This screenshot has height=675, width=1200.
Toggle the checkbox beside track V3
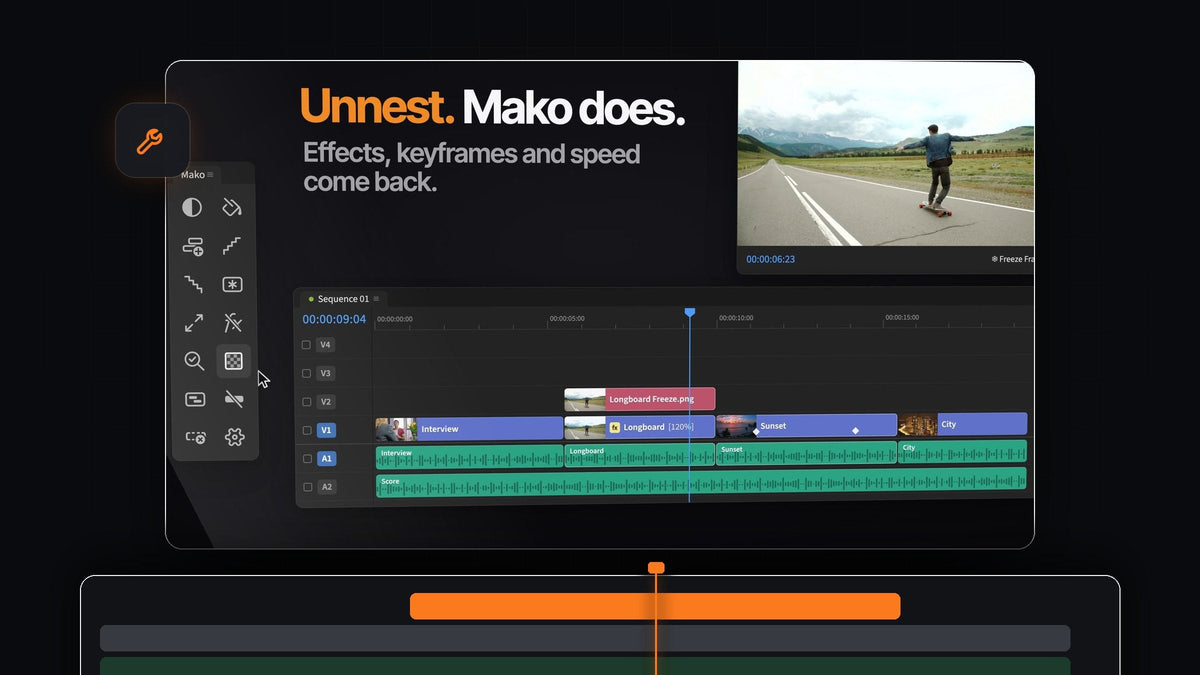pyautogui.click(x=306, y=373)
